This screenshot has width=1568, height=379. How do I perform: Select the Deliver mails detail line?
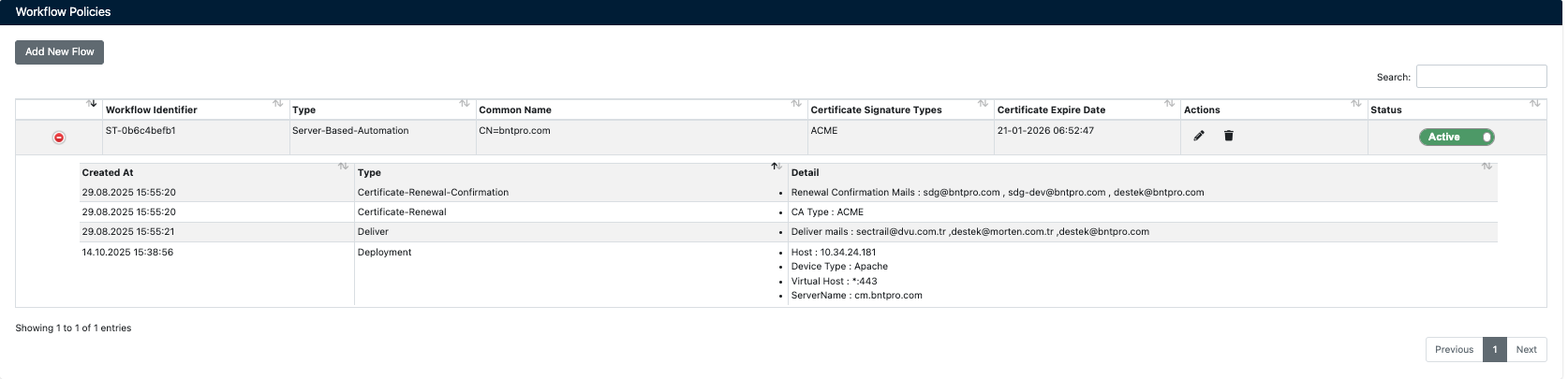click(x=969, y=232)
